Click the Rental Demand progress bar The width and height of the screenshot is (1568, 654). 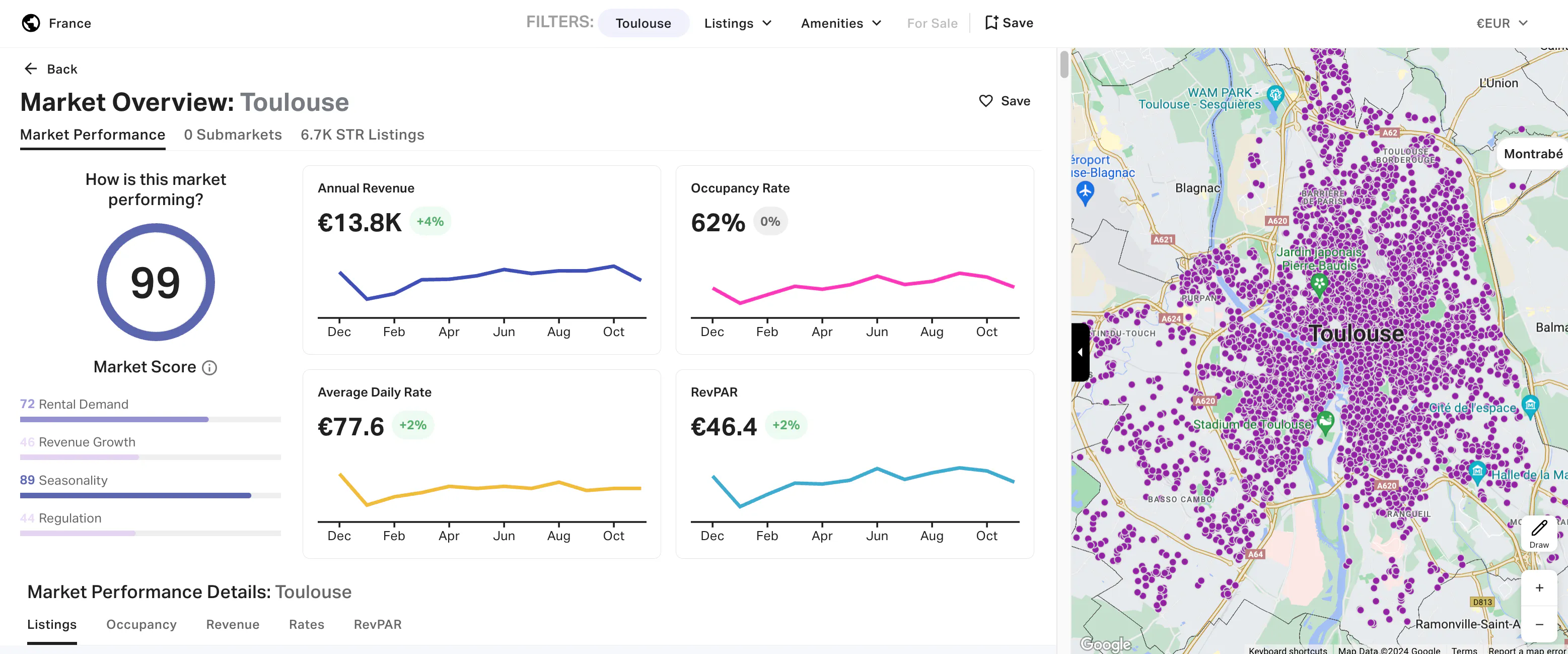point(151,420)
